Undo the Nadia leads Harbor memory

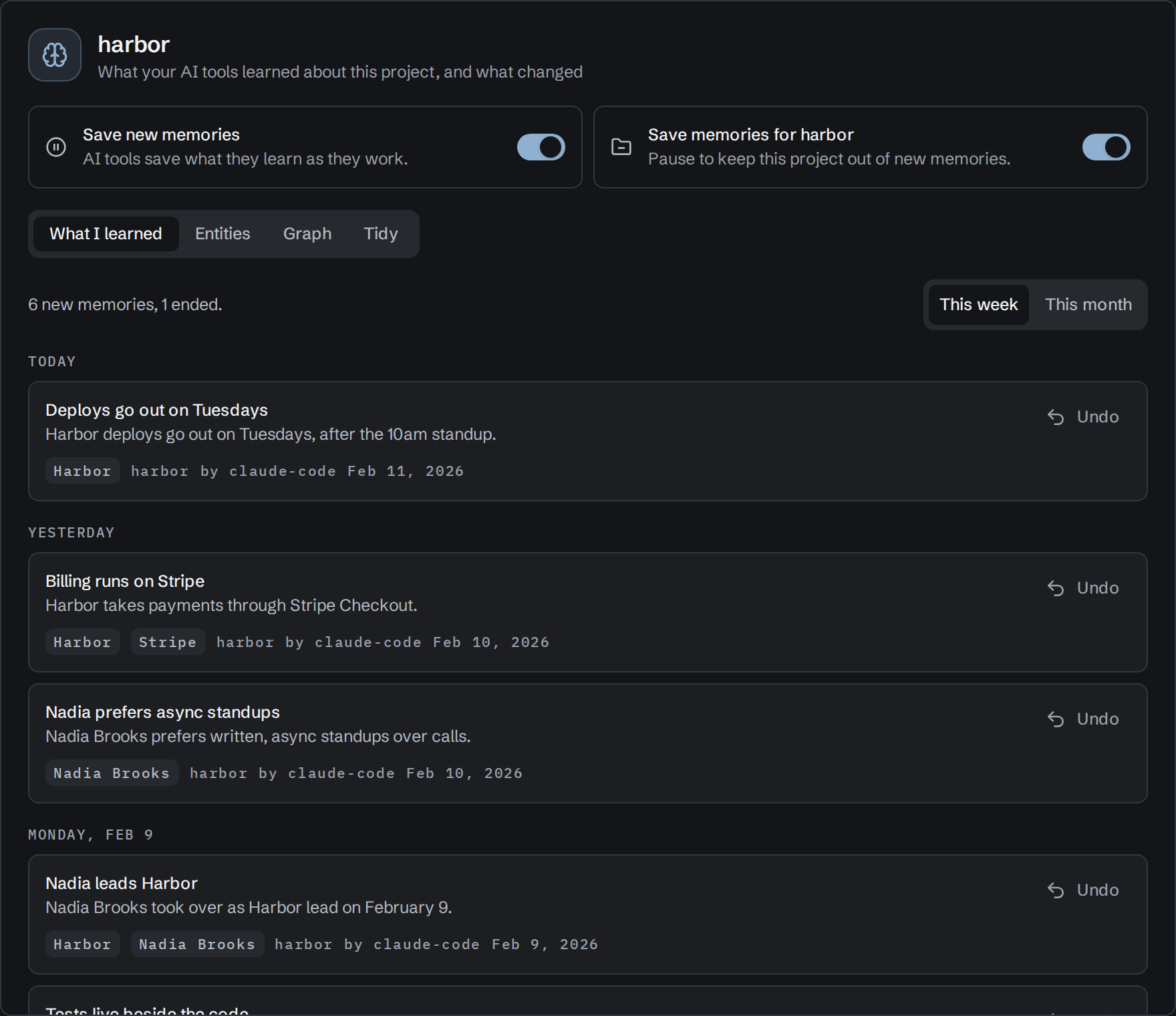(x=1083, y=890)
